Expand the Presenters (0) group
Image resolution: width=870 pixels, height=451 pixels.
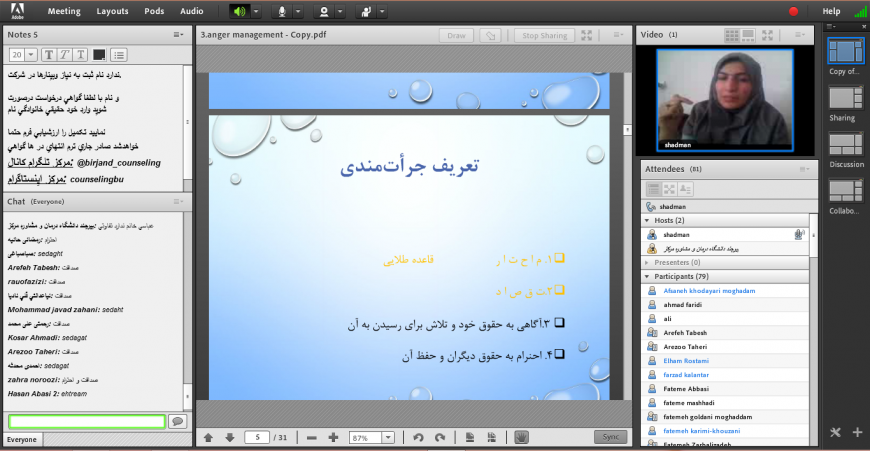[647, 262]
